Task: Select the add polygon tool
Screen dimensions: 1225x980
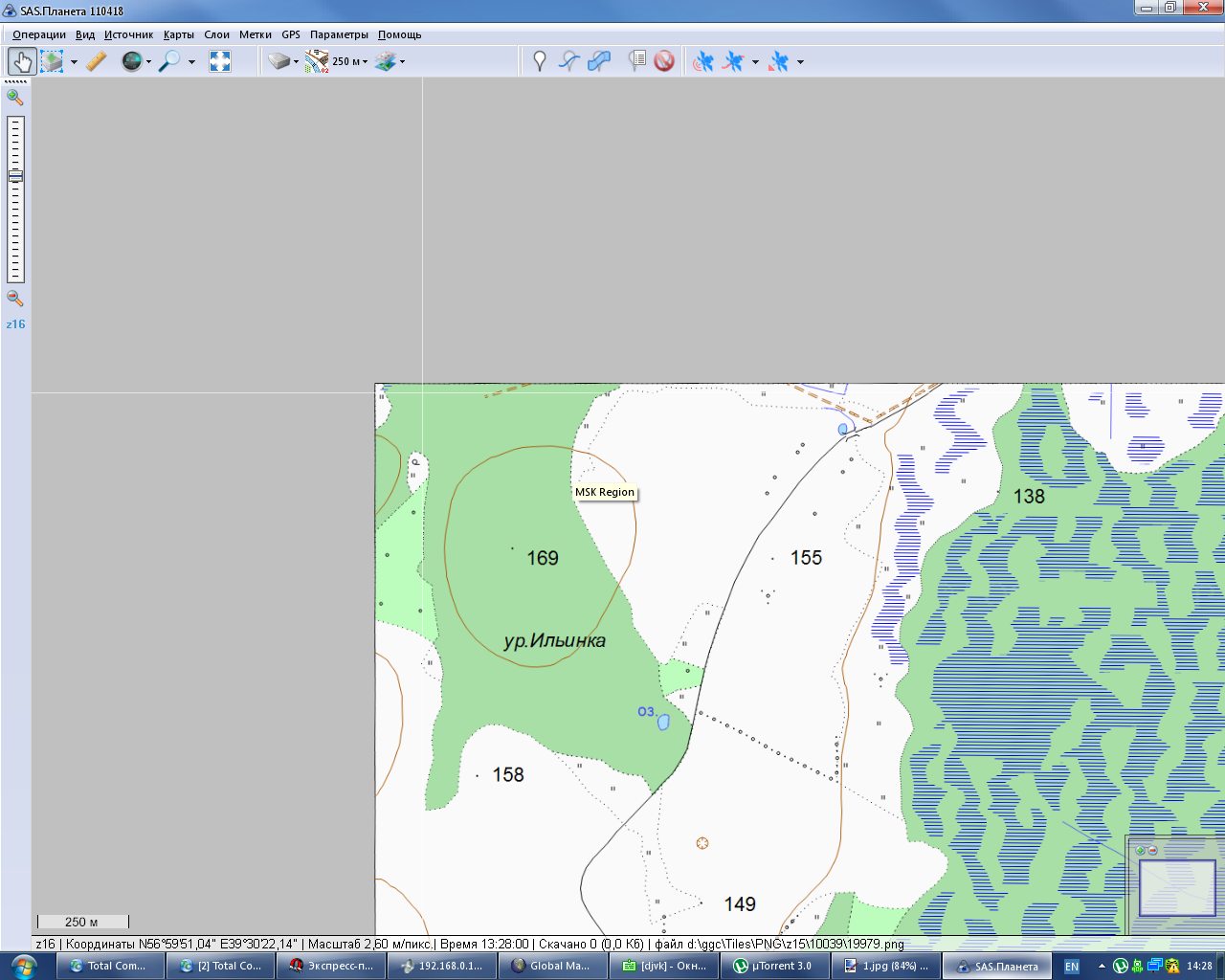Action: pos(599,62)
